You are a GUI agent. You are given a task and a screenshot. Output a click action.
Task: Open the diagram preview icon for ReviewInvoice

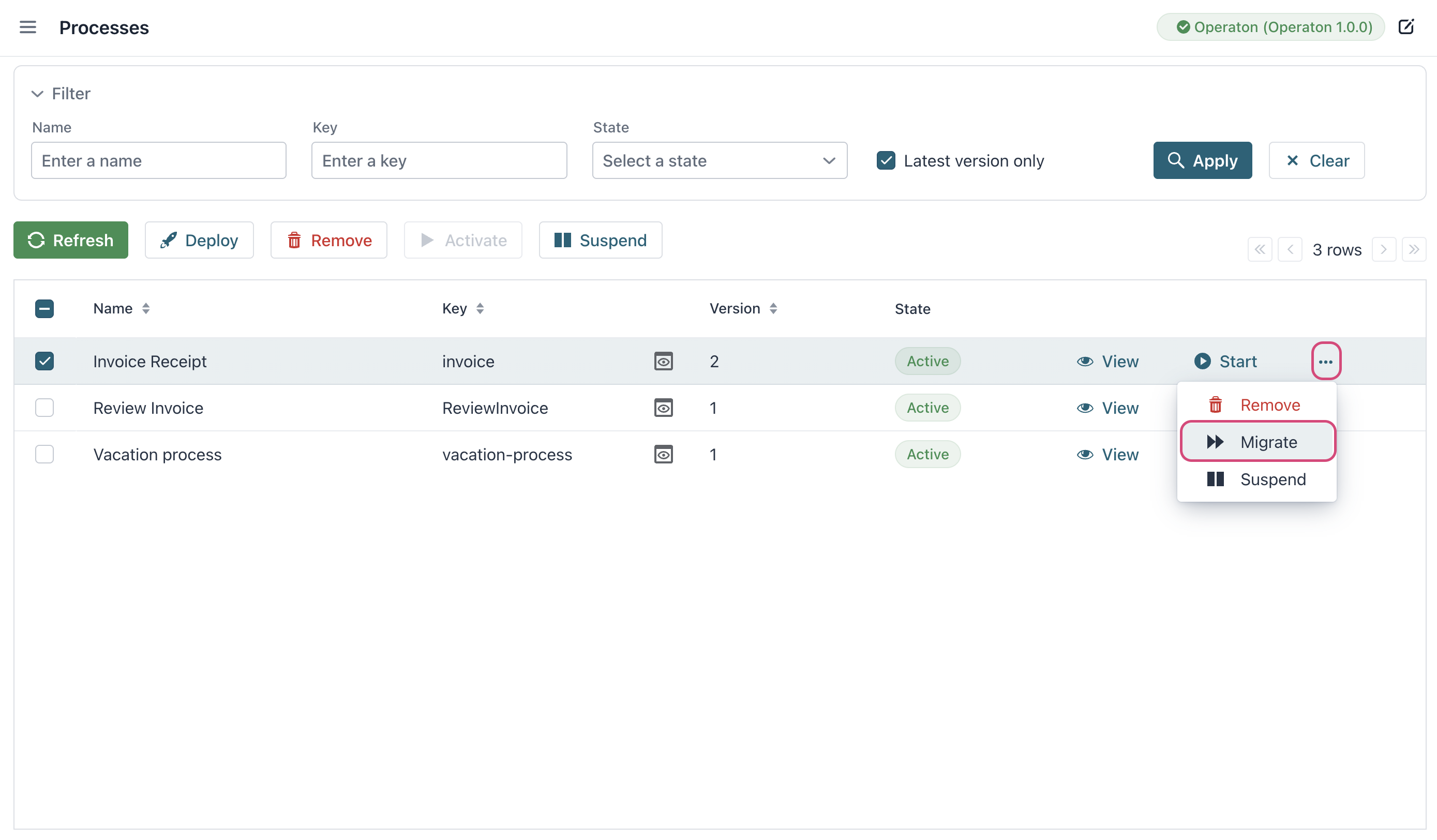tap(663, 407)
